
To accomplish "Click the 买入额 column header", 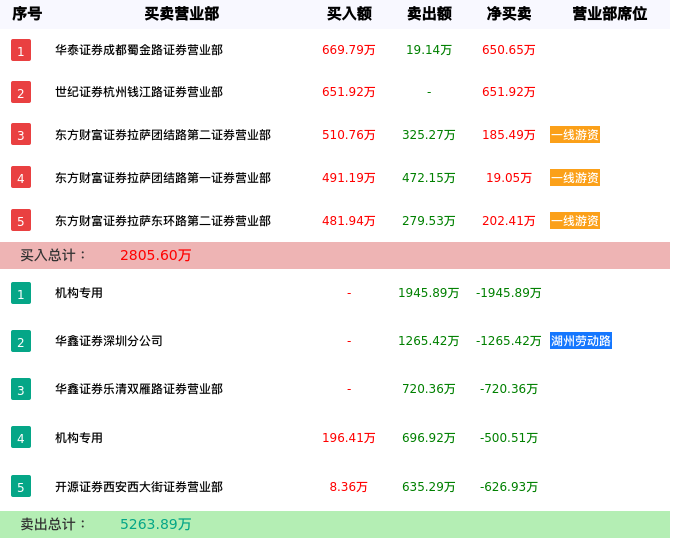I will tap(349, 14).
